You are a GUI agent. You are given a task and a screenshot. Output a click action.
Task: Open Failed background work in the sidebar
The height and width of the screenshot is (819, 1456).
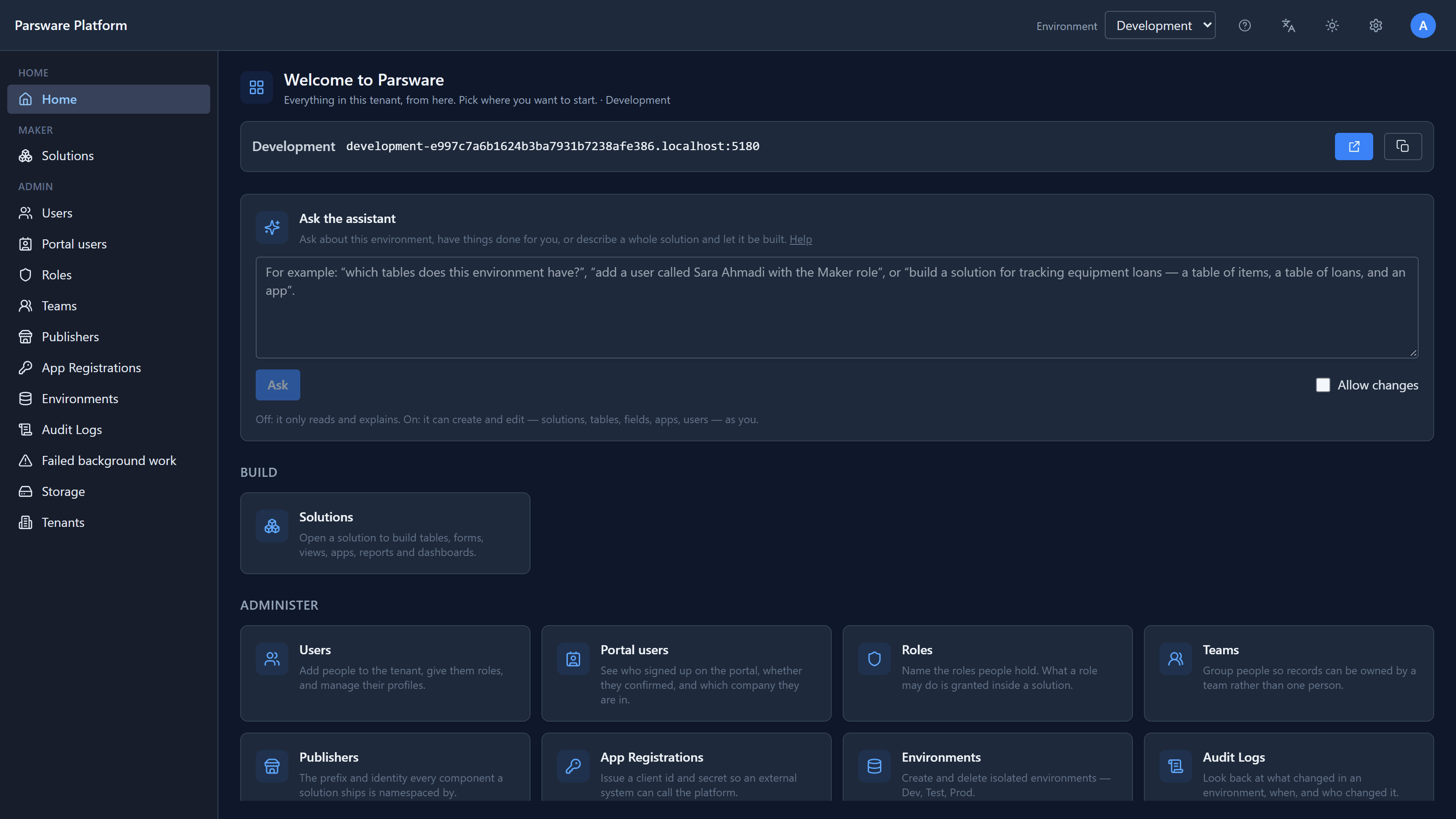coord(109,460)
